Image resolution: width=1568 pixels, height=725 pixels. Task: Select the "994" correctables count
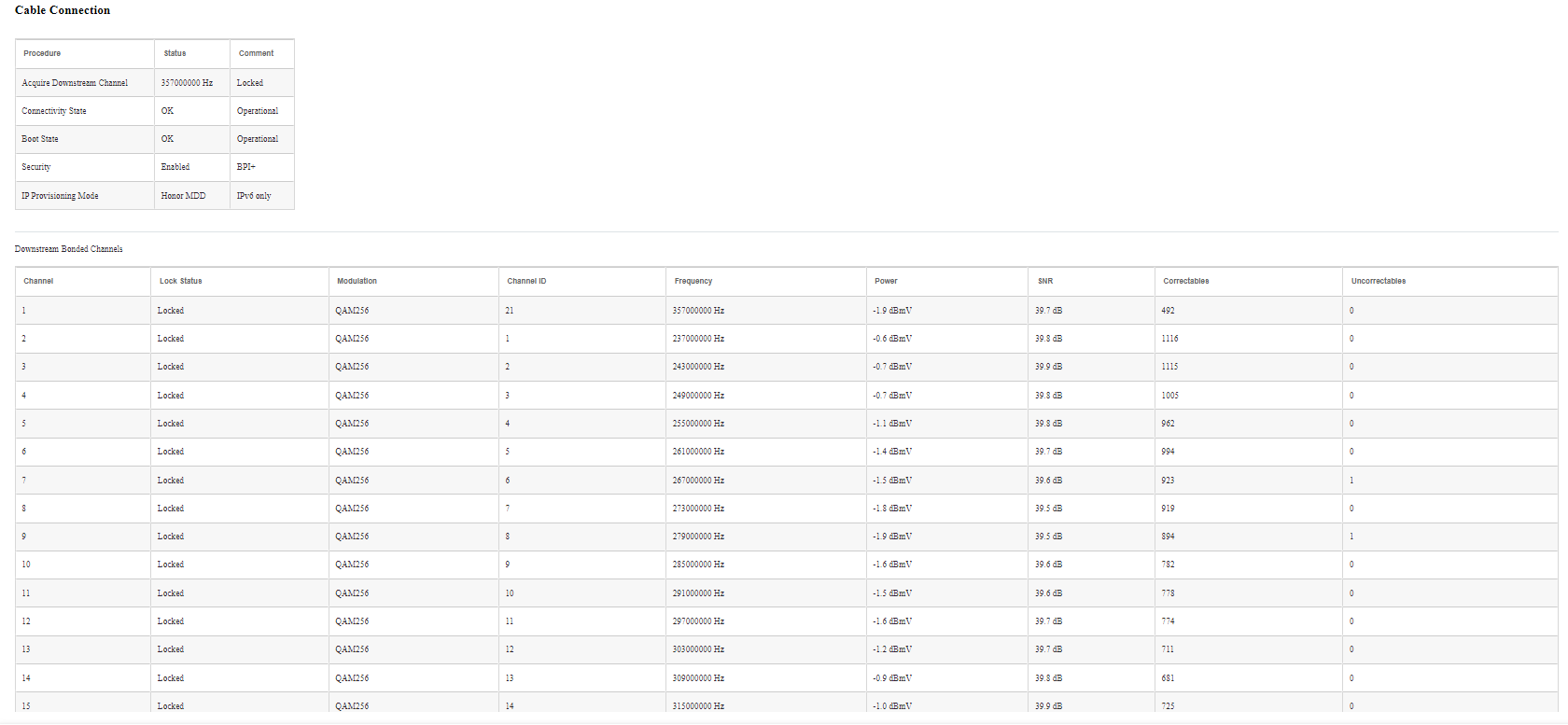[x=1168, y=452]
